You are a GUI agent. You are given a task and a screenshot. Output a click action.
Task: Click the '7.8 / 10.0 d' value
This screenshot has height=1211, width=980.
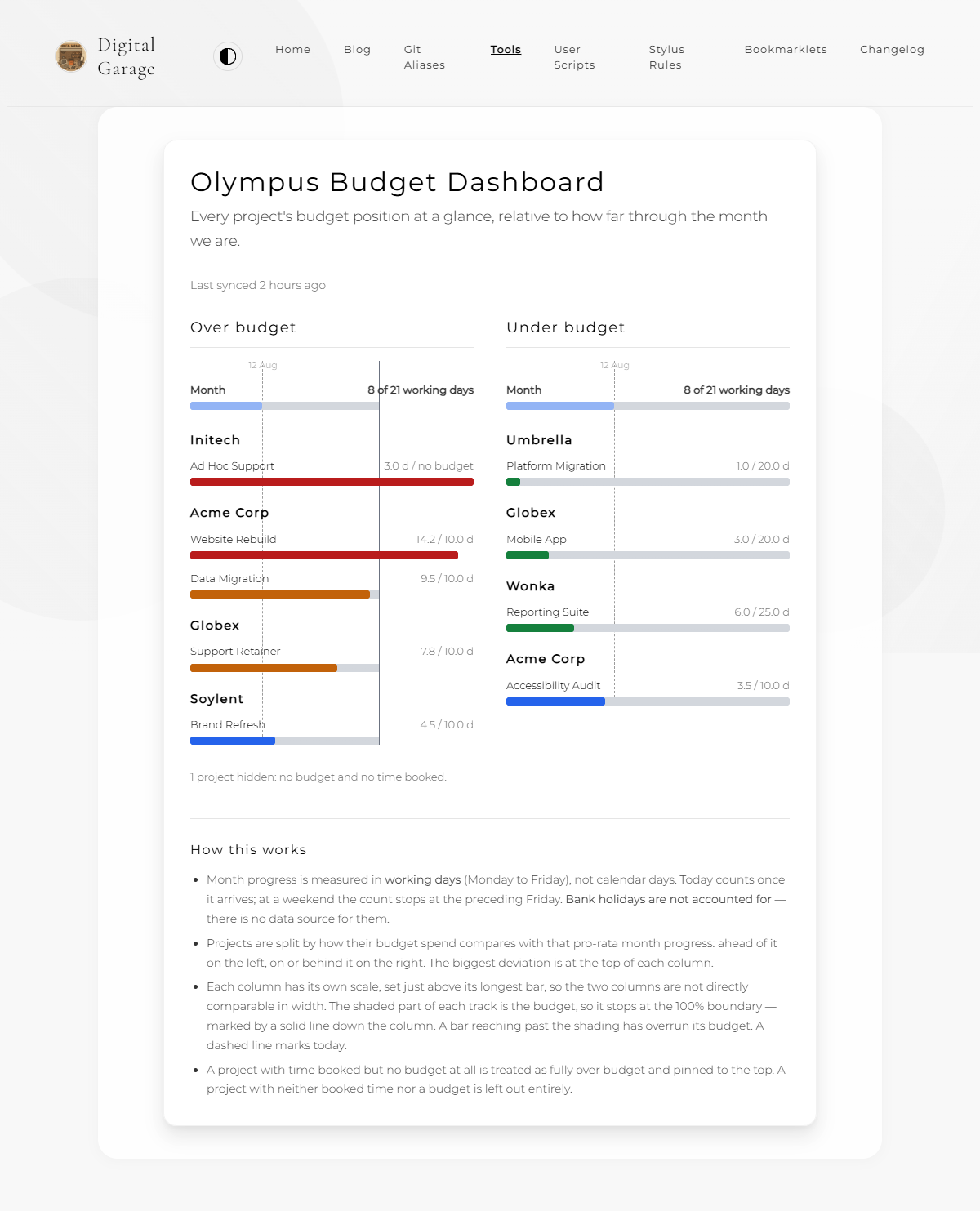coord(447,651)
